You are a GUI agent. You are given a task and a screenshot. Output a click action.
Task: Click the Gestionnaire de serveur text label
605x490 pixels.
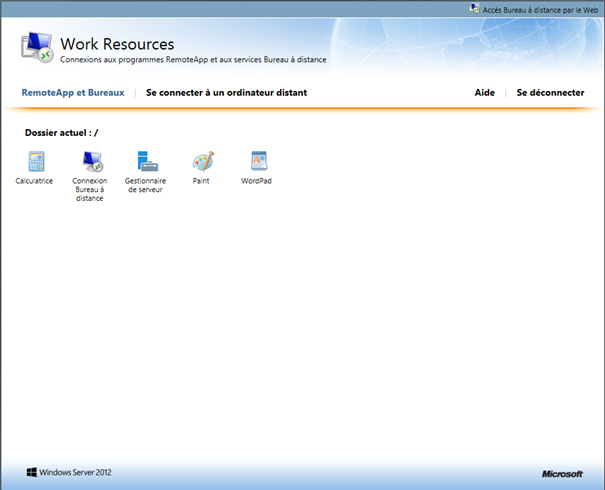[x=145, y=185]
